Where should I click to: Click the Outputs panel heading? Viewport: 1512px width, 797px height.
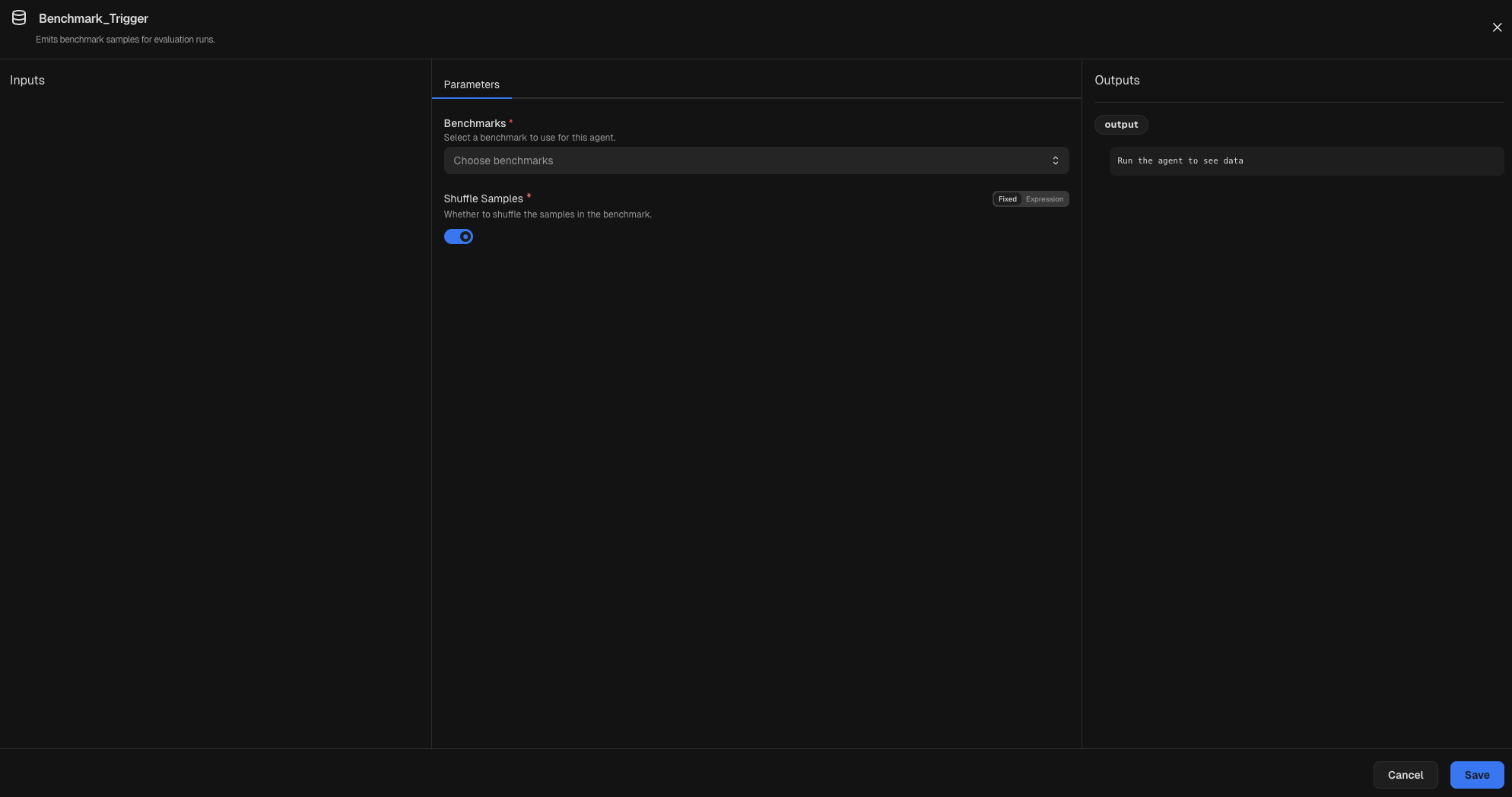tap(1117, 80)
